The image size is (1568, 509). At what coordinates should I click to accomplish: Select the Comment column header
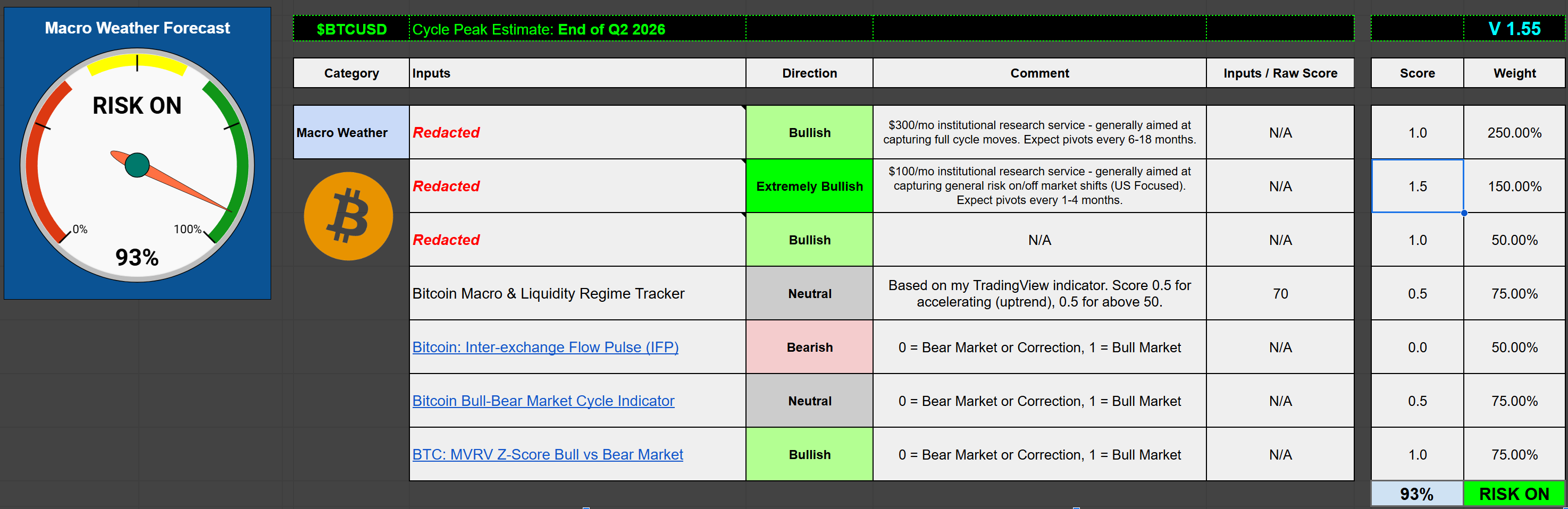point(1039,73)
